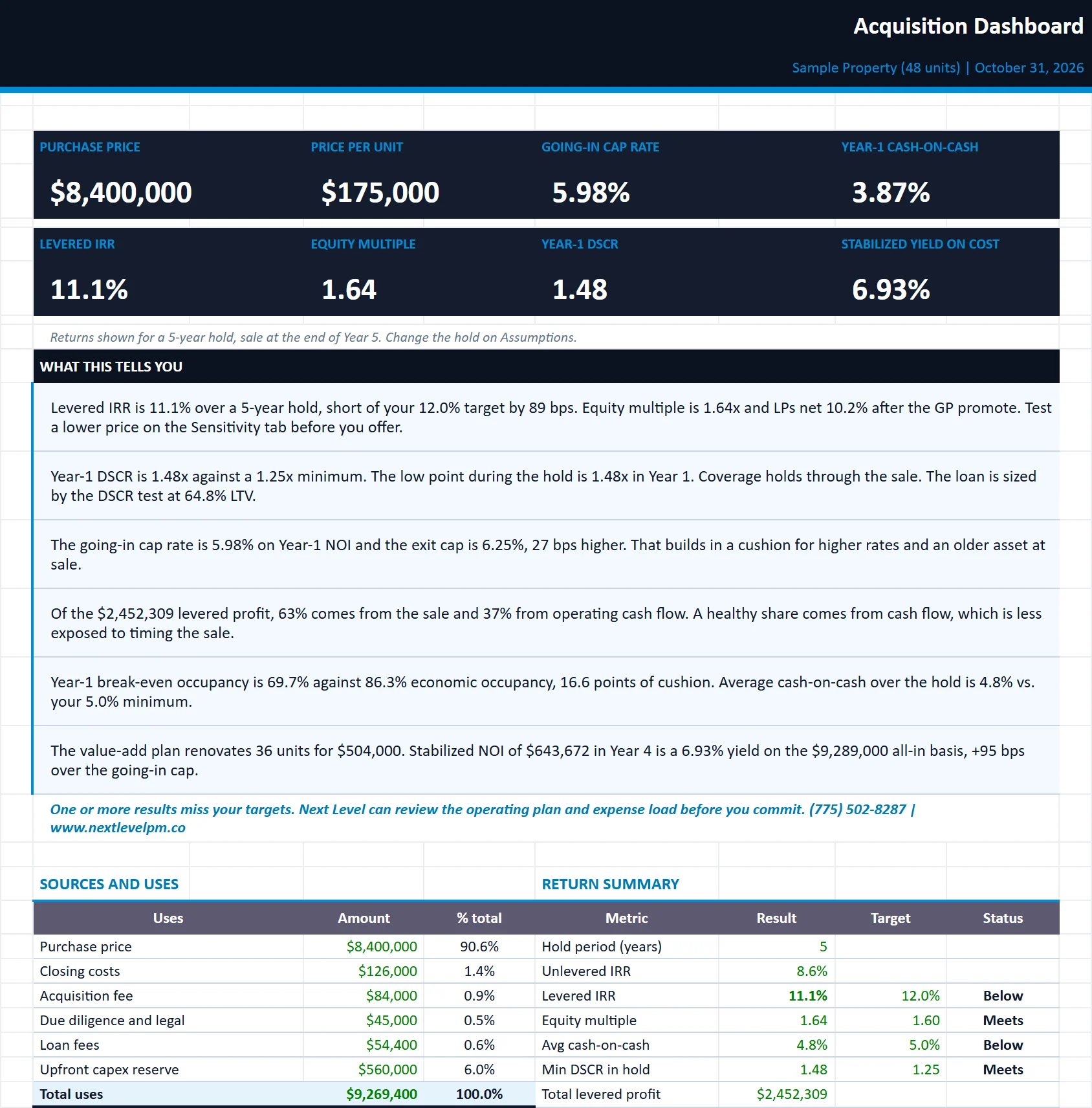The image size is (1092, 1108).
Task: Click the "GOING-IN CAP RATE" card label
Action: 600,147
